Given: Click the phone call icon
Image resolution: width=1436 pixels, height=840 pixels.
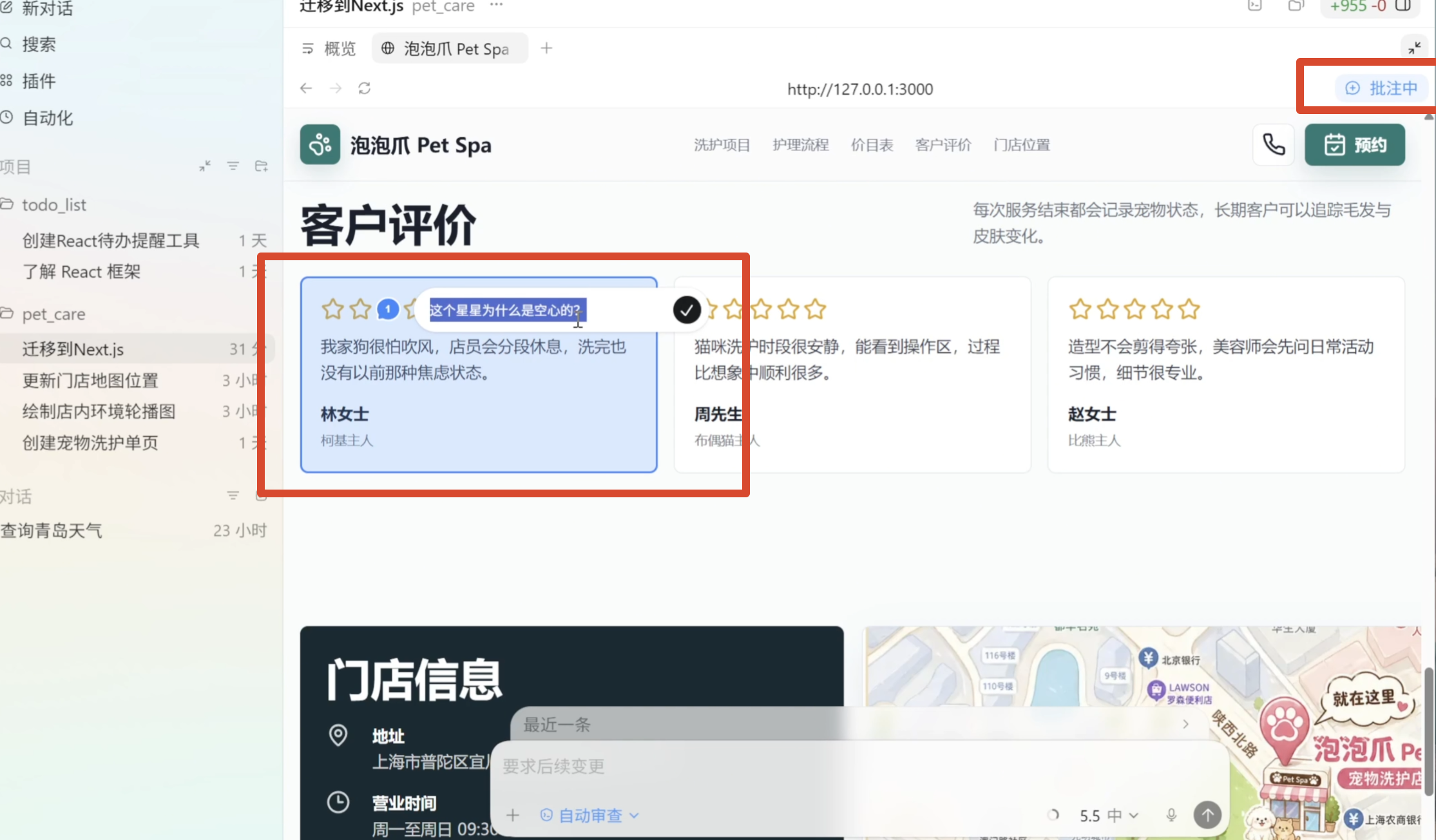Looking at the screenshot, I should (x=1273, y=145).
